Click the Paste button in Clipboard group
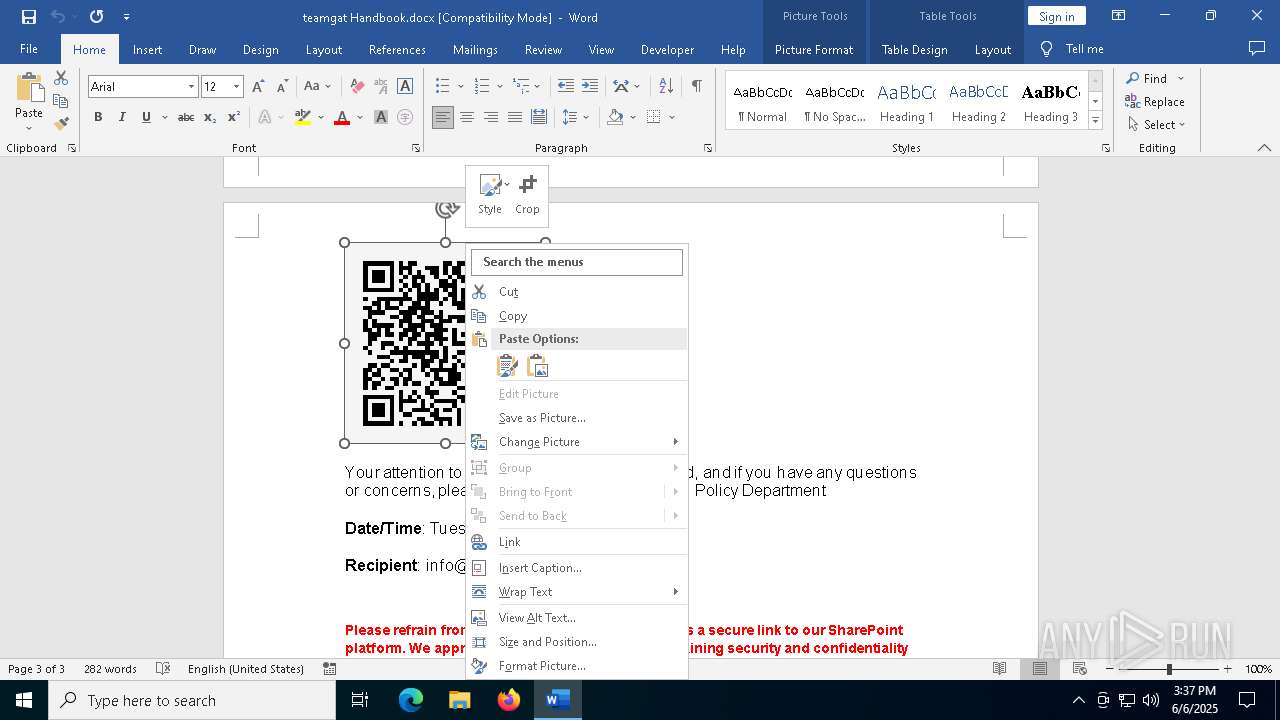The image size is (1280, 720). tap(29, 101)
